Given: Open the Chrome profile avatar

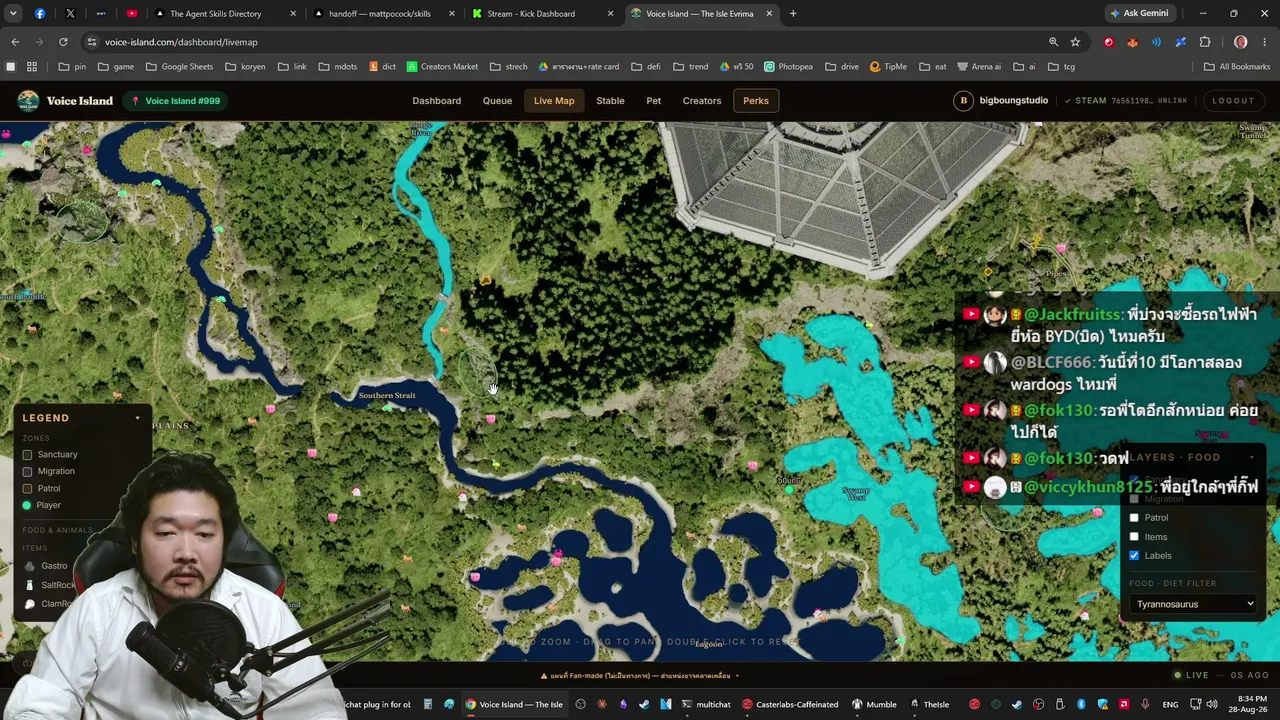Looking at the screenshot, I should (x=1241, y=42).
